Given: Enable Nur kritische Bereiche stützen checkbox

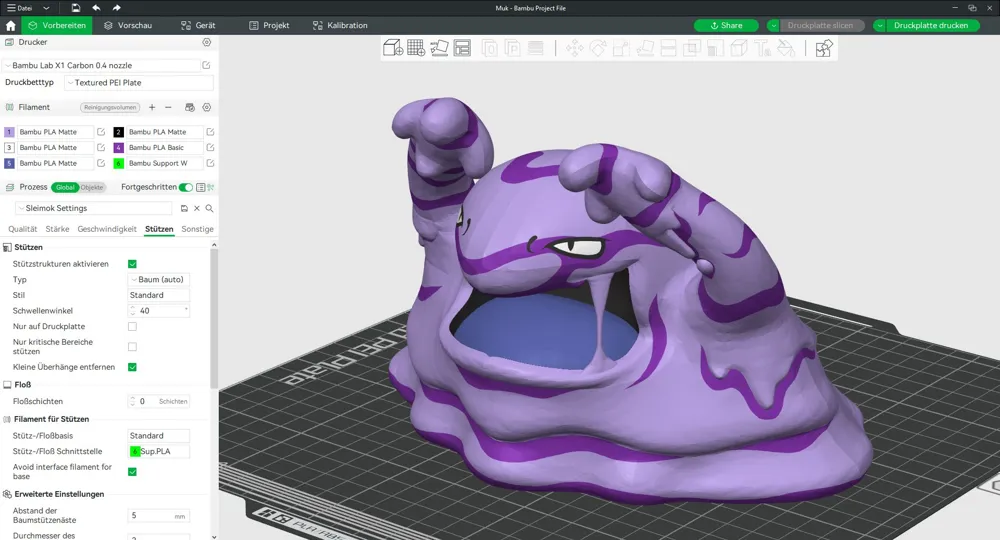Looking at the screenshot, I should 133,347.
